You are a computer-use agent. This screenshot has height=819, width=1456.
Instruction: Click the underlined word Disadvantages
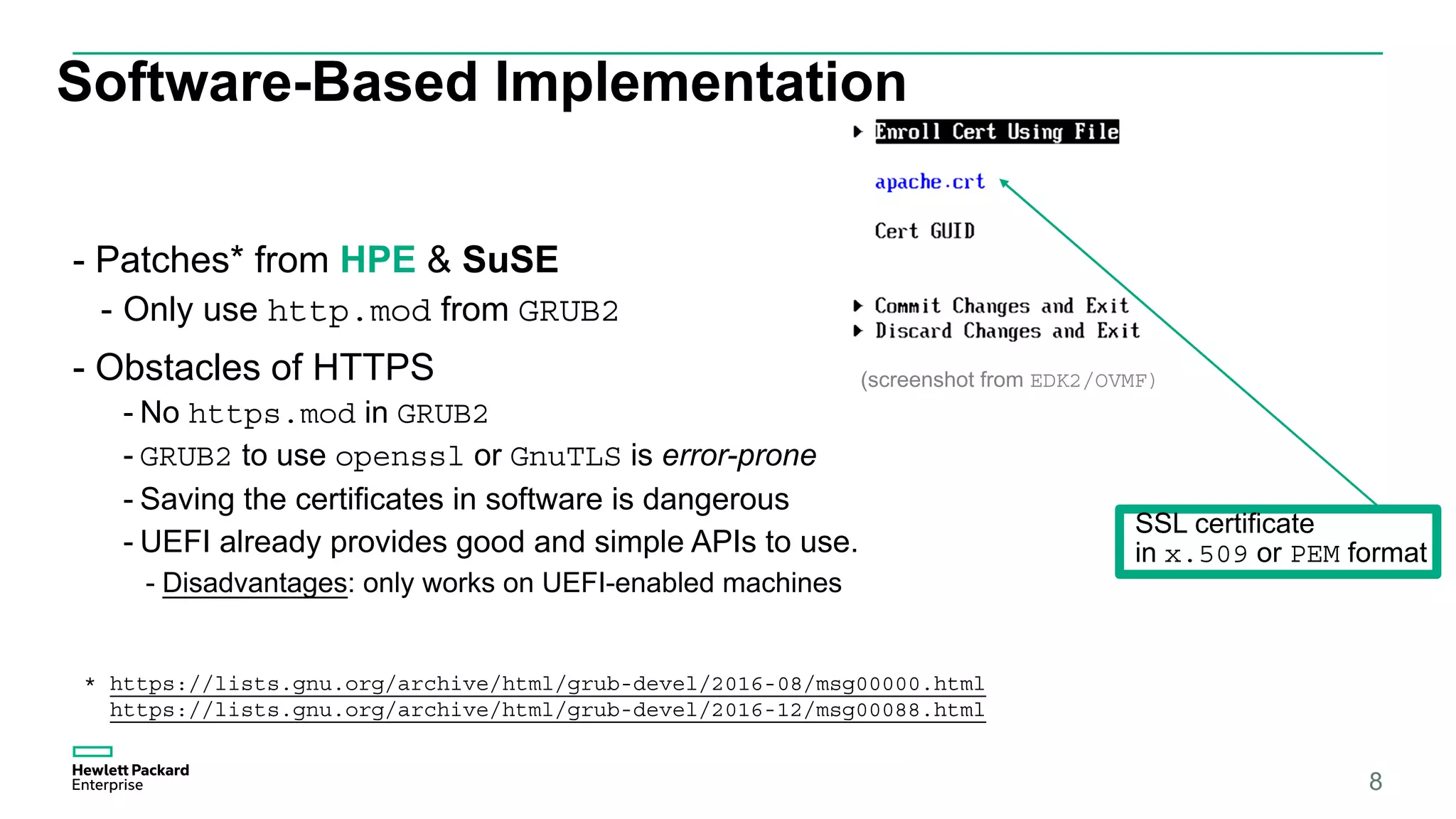255,584
